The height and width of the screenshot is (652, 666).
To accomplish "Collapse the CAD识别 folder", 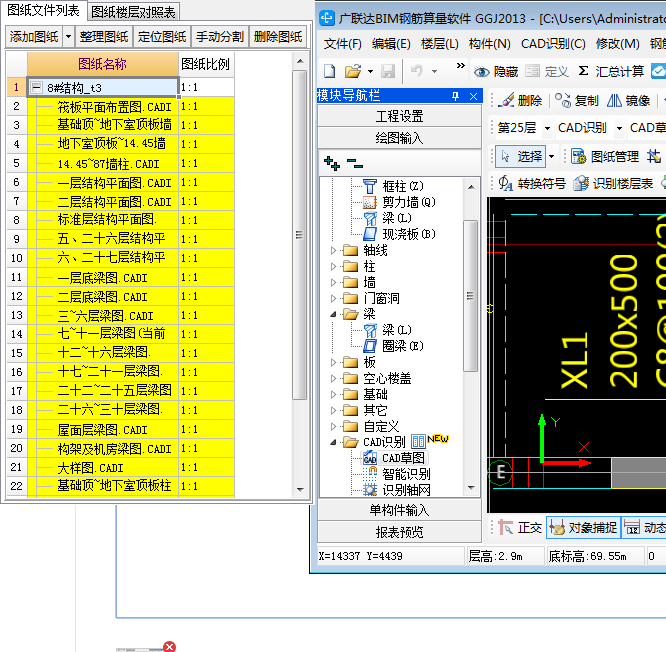I will [x=333, y=442].
